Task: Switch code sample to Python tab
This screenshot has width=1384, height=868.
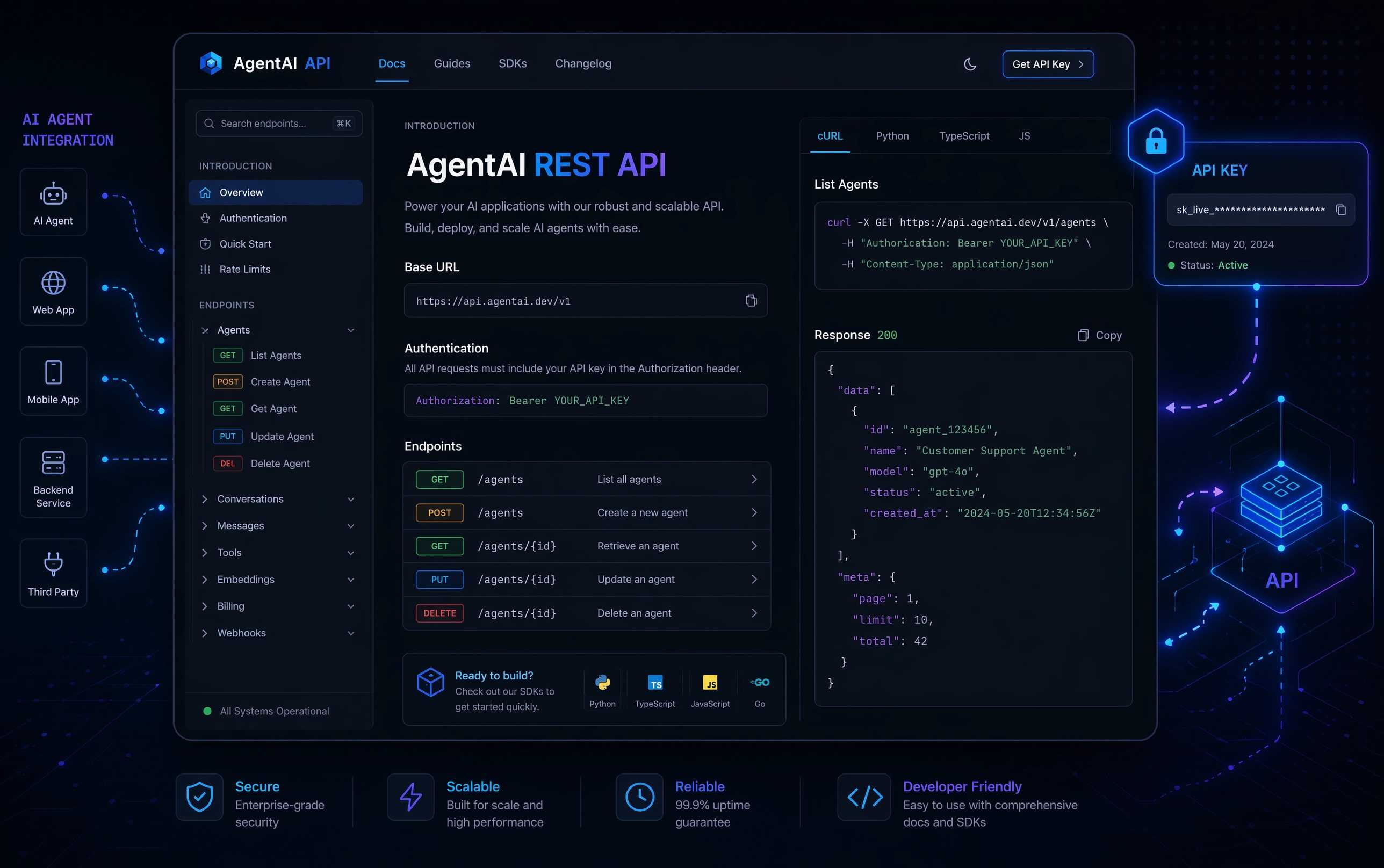Action: pos(892,136)
